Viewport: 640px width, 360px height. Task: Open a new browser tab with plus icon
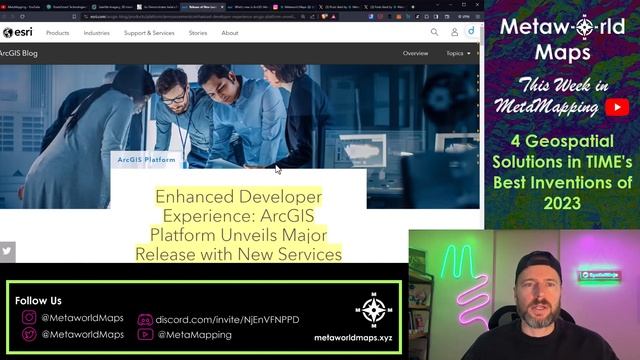point(413,7)
